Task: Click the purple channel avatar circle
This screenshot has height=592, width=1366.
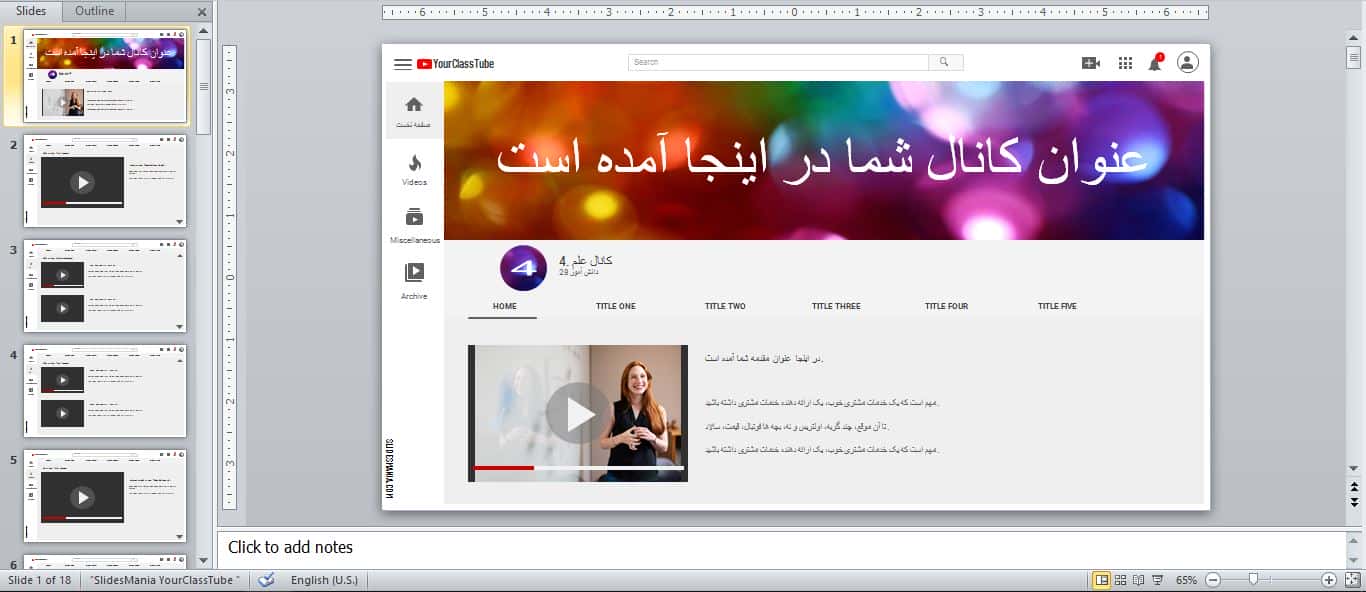Action: [x=523, y=268]
